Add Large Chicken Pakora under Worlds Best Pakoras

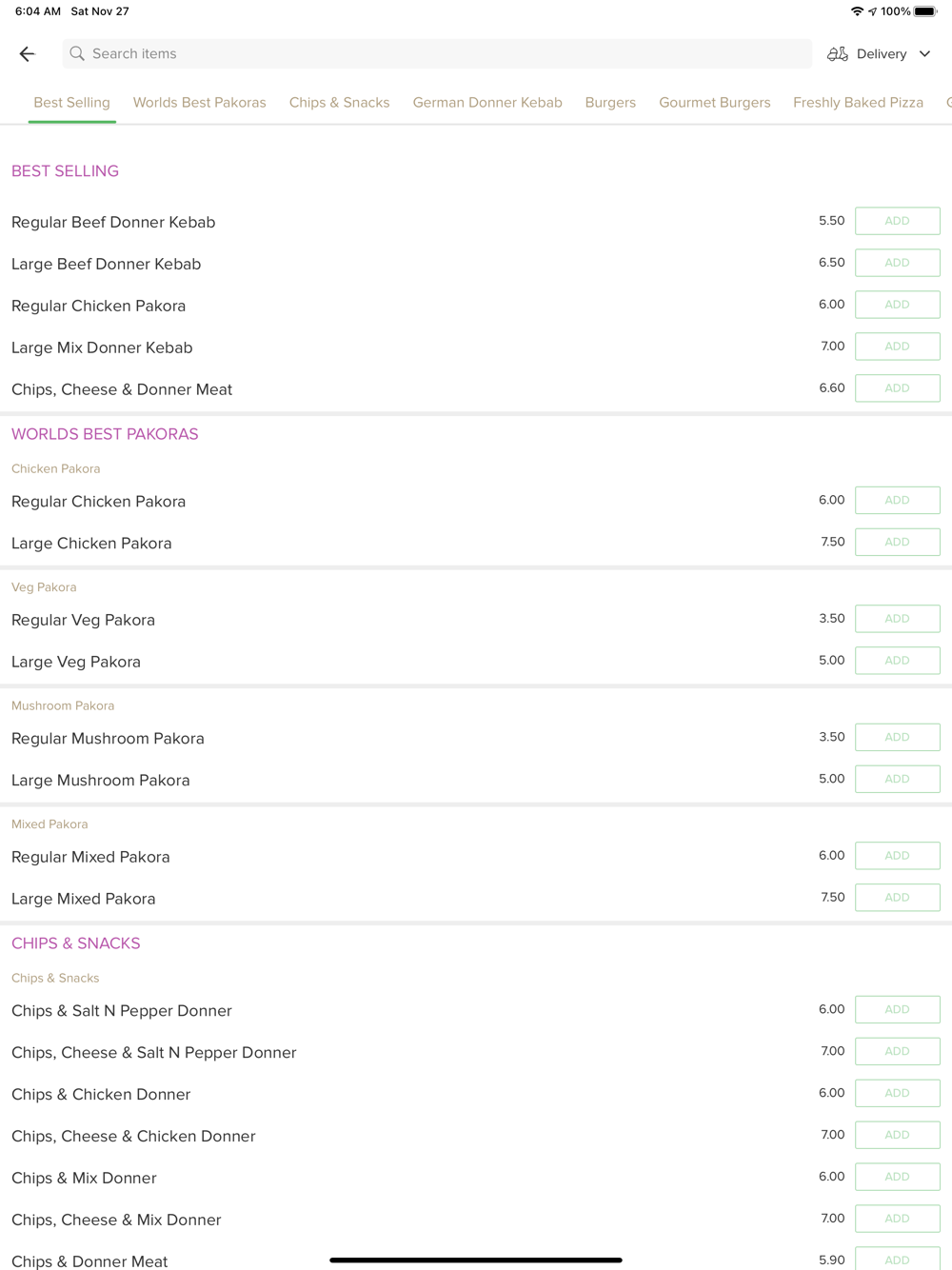click(898, 542)
